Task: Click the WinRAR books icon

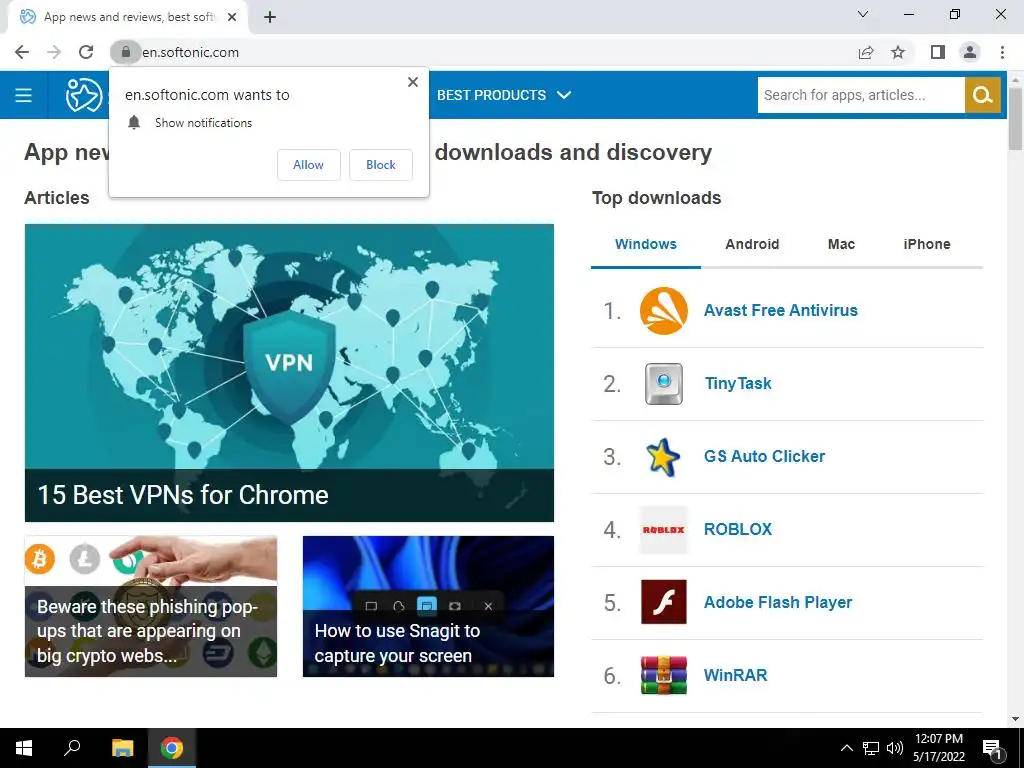Action: pyautogui.click(x=664, y=675)
